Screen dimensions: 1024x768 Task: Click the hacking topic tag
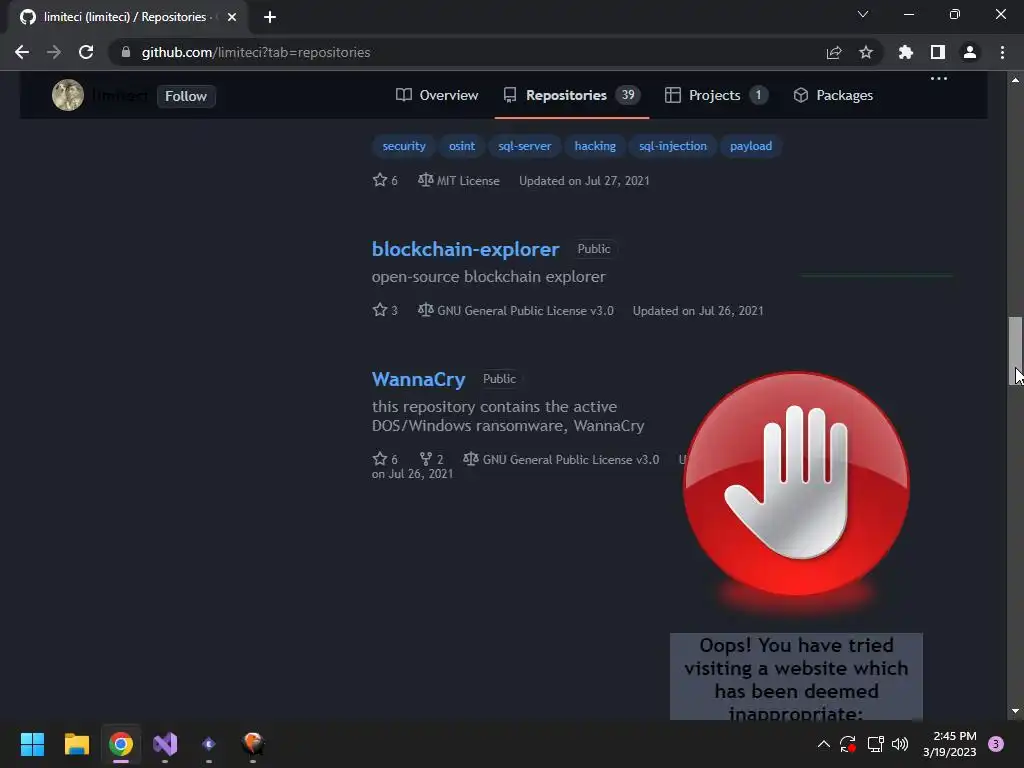pos(595,146)
